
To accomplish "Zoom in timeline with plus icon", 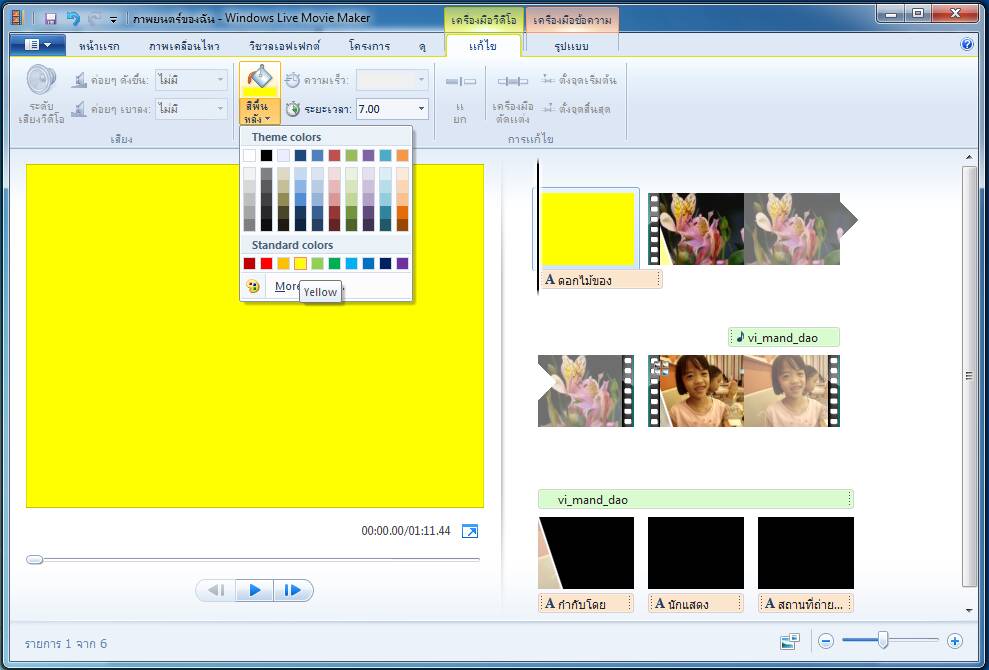I will 954,641.
